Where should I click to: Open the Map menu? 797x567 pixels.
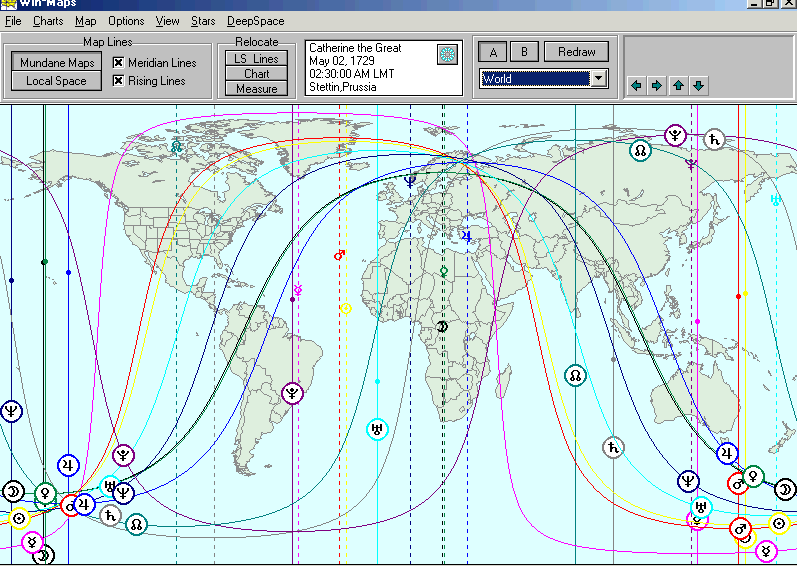(x=85, y=21)
